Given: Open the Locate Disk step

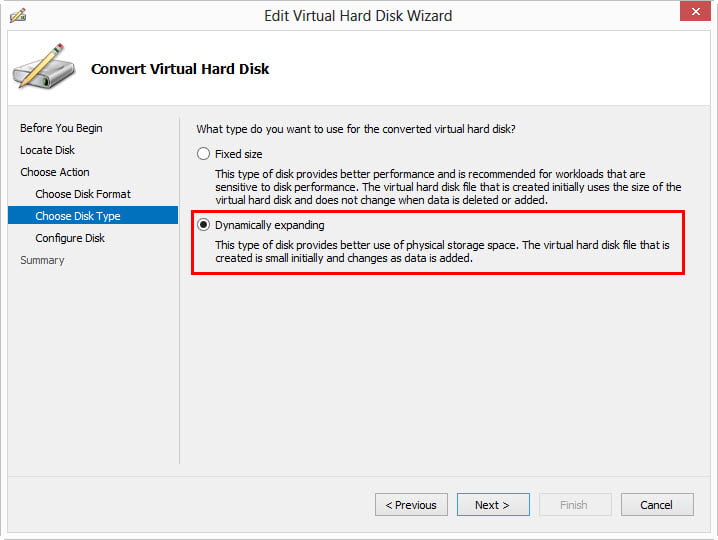Looking at the screenshot, I should pyautogui.click(x=47, y=150).
